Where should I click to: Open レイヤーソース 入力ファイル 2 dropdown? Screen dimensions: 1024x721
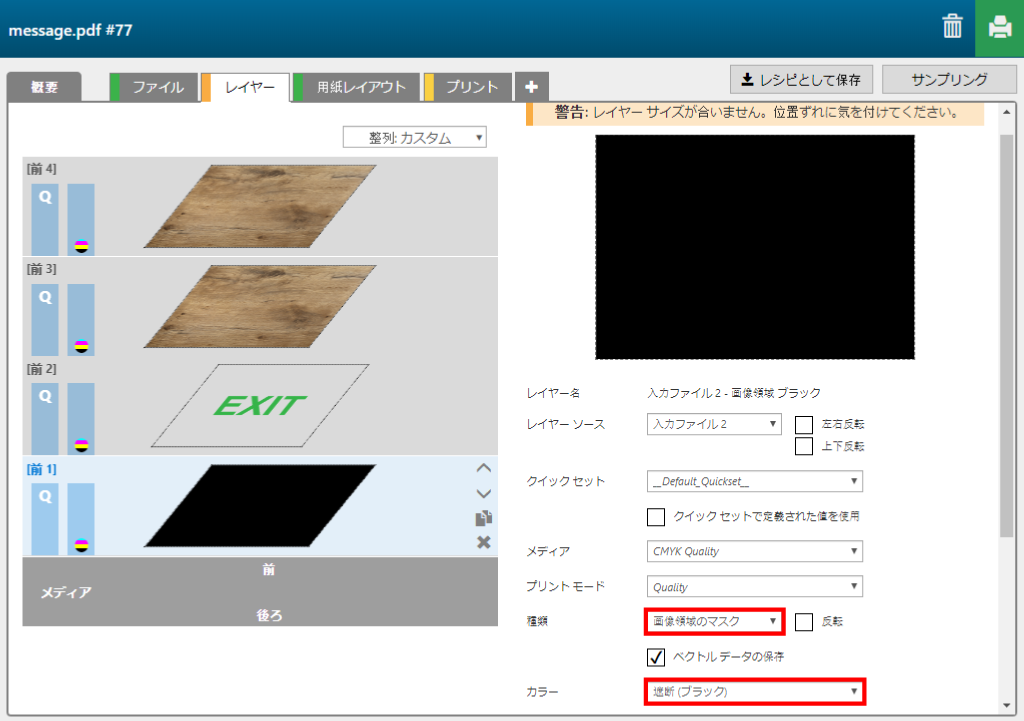pyautogui.click(x=714, y=424)
